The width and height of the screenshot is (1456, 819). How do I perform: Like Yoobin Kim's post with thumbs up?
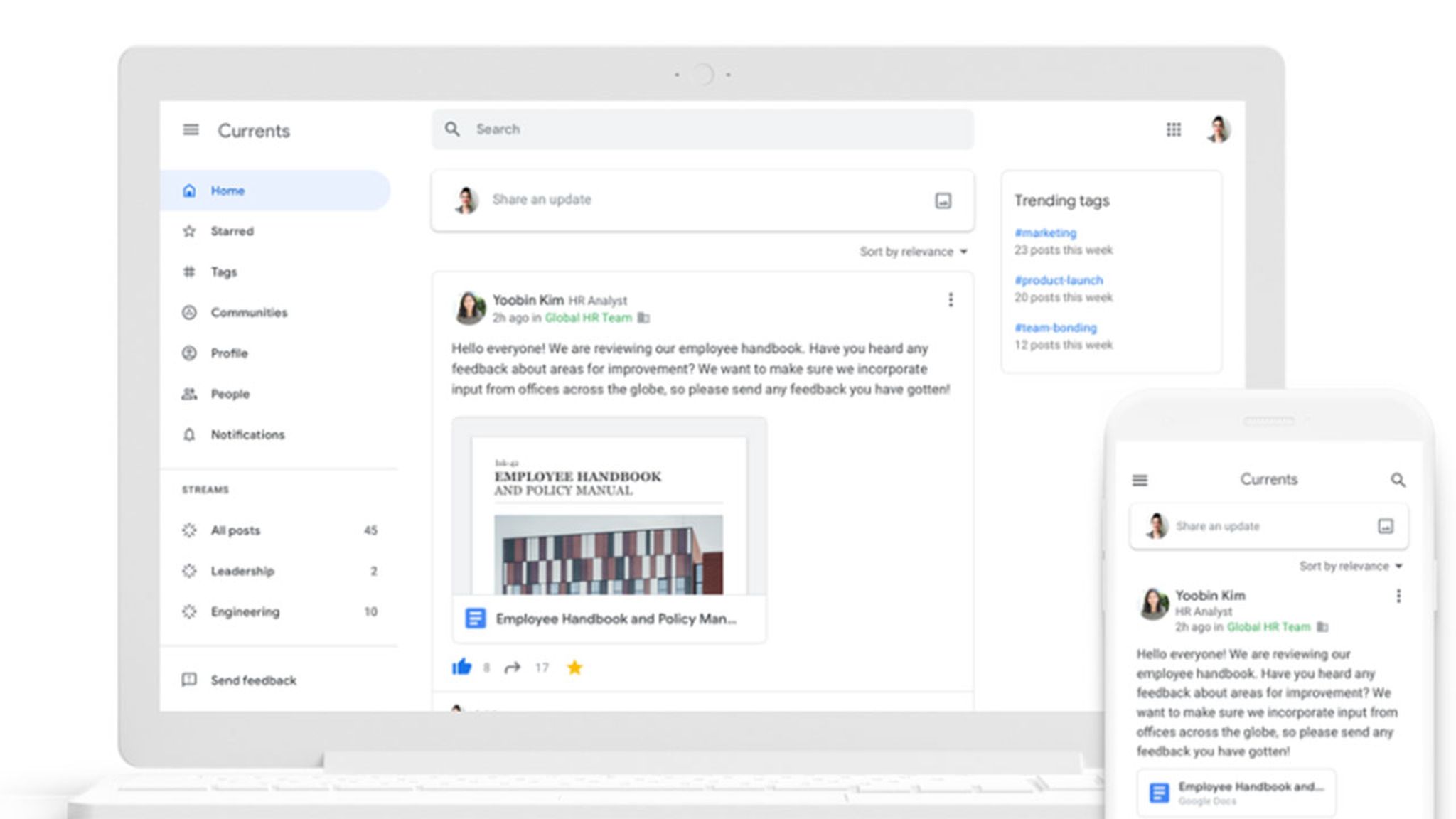pos(462,667)
